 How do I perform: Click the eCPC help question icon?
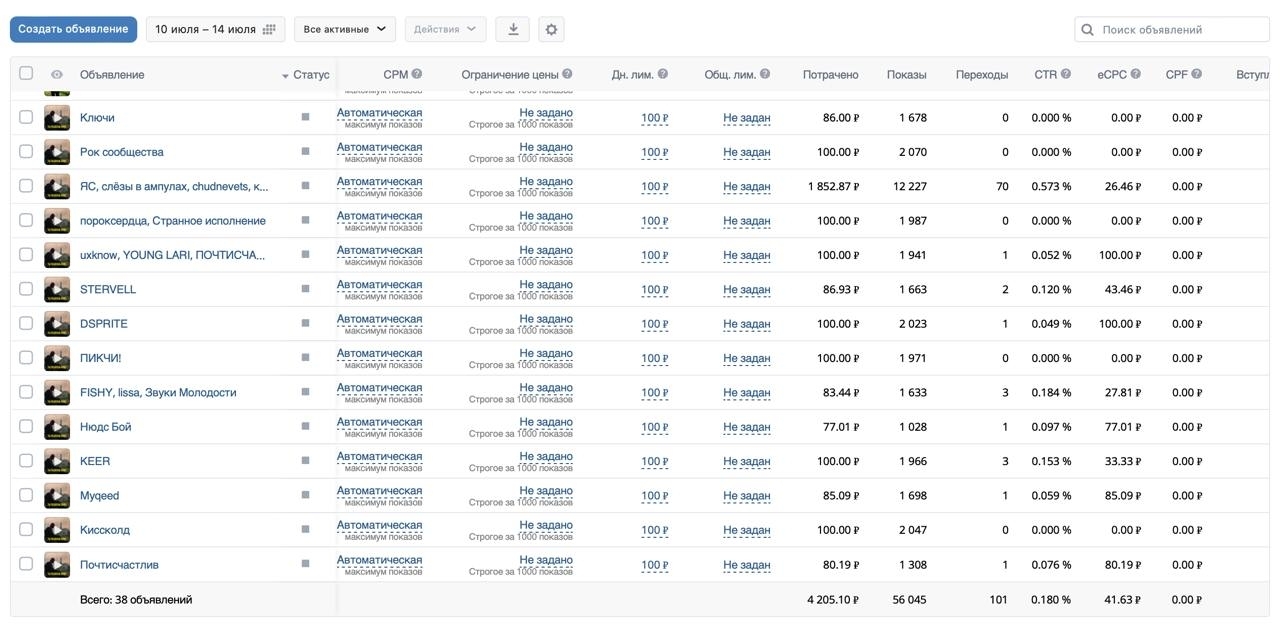(x=1136, y=74)
